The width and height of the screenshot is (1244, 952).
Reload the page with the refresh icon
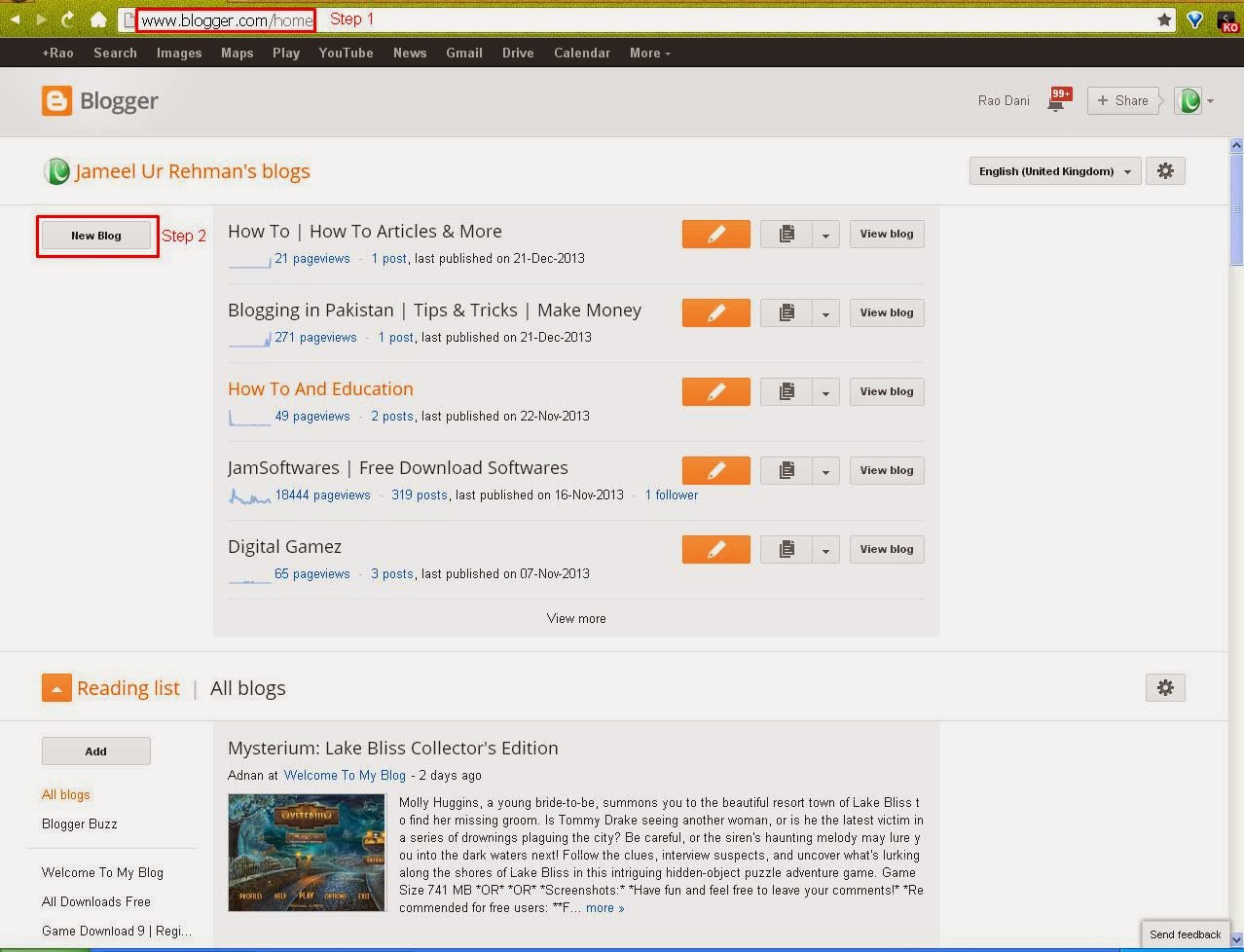(67, 18)
